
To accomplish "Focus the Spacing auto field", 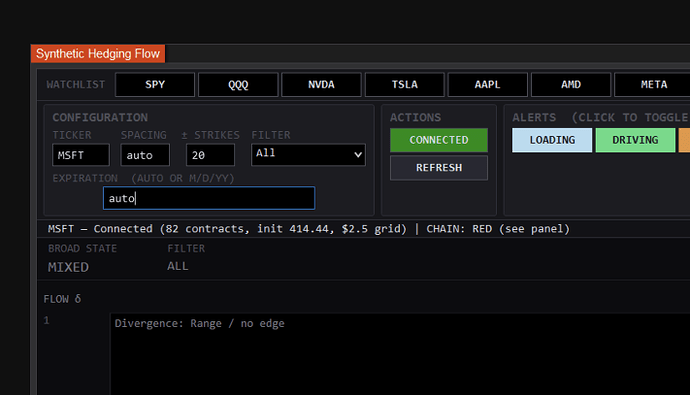I will [x=145, y=155].
